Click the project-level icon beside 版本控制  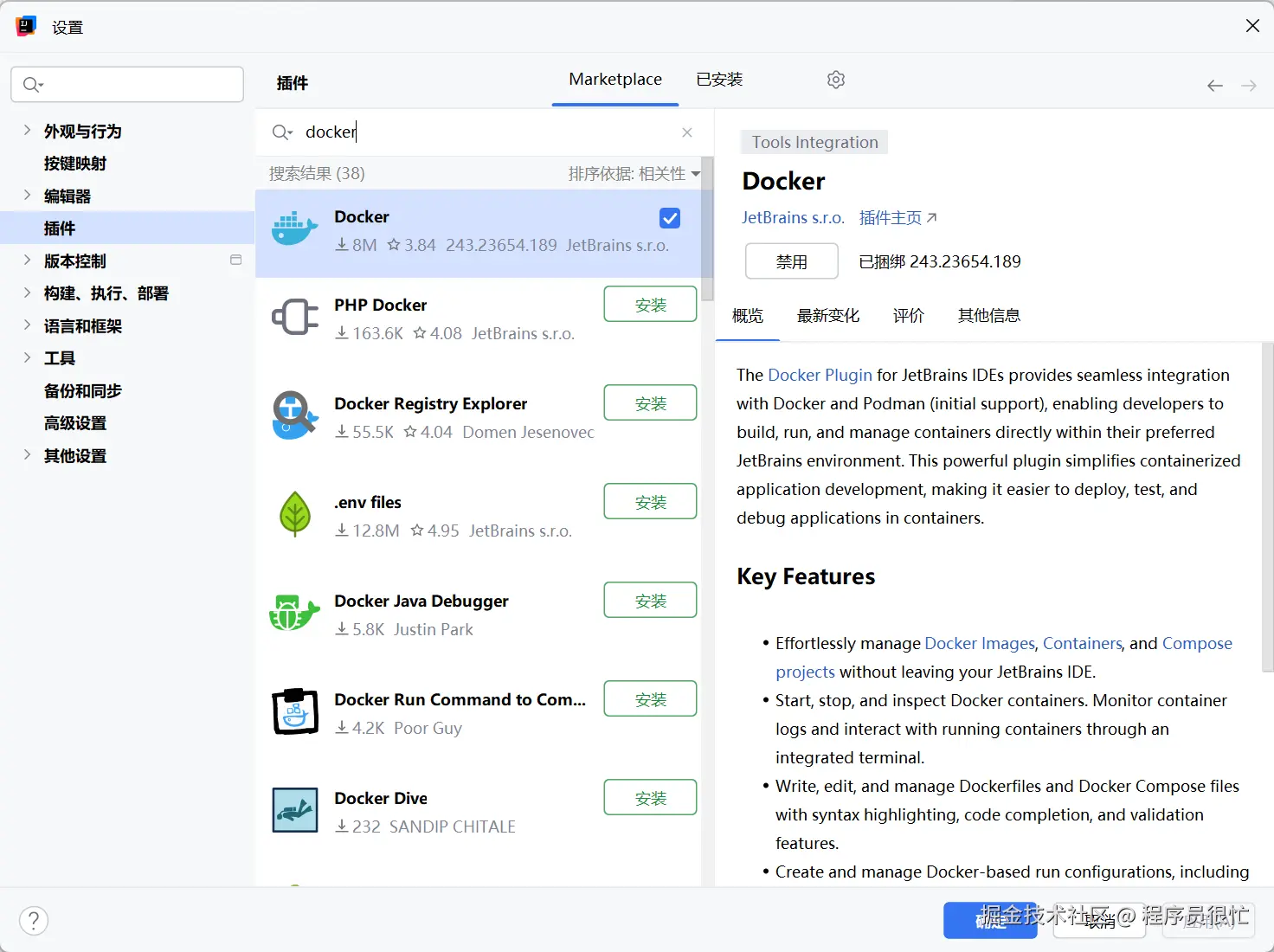click(235, 261)
